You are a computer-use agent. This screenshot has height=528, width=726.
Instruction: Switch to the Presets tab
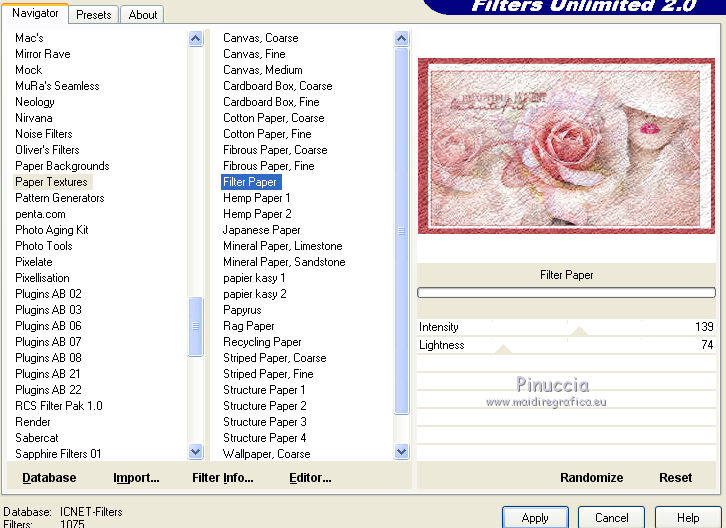pos(94,15)
